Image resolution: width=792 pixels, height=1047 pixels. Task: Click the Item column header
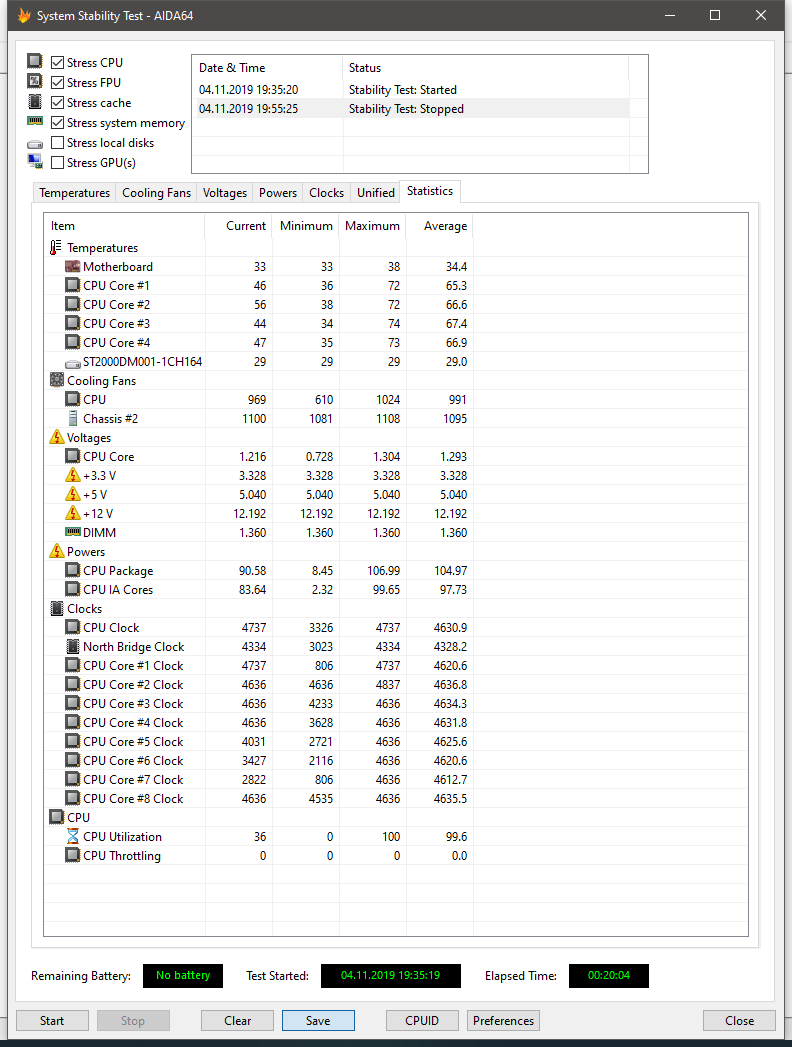point(124,226)
